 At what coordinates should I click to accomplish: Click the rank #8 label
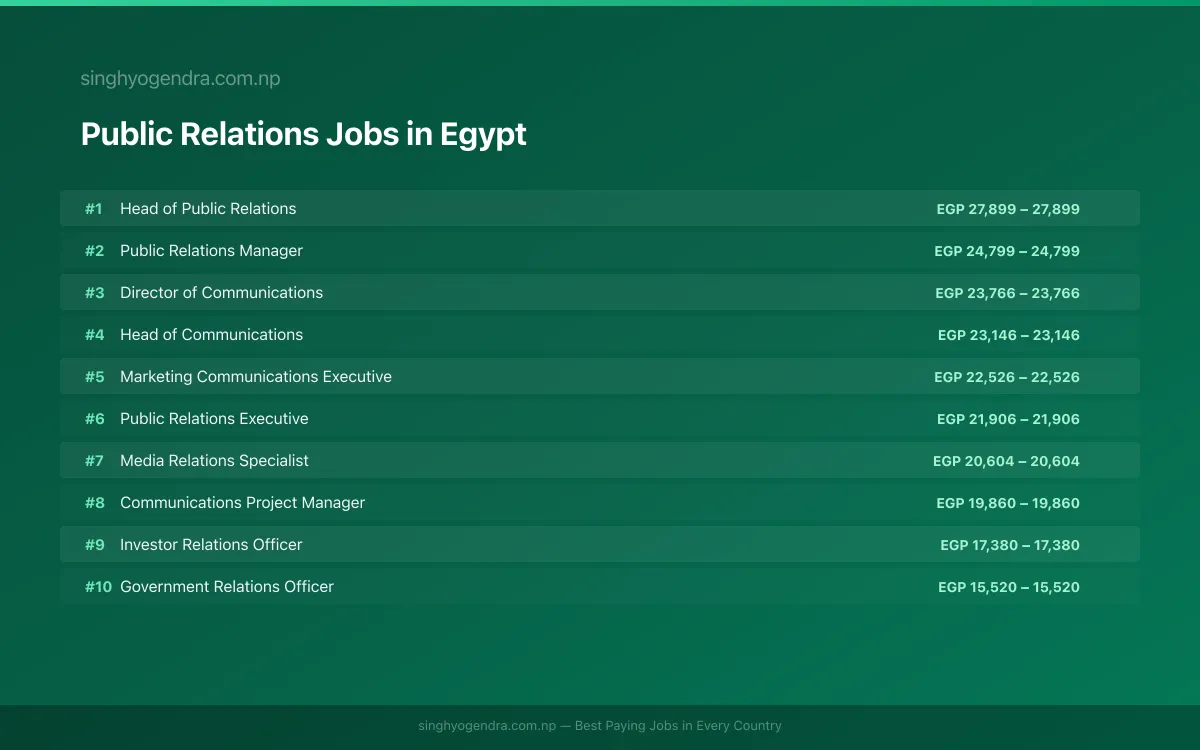[94, 503]
